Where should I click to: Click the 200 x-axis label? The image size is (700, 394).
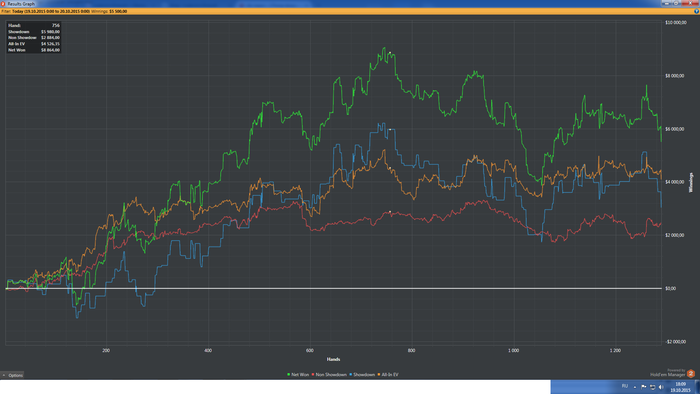tap(106, 351)
